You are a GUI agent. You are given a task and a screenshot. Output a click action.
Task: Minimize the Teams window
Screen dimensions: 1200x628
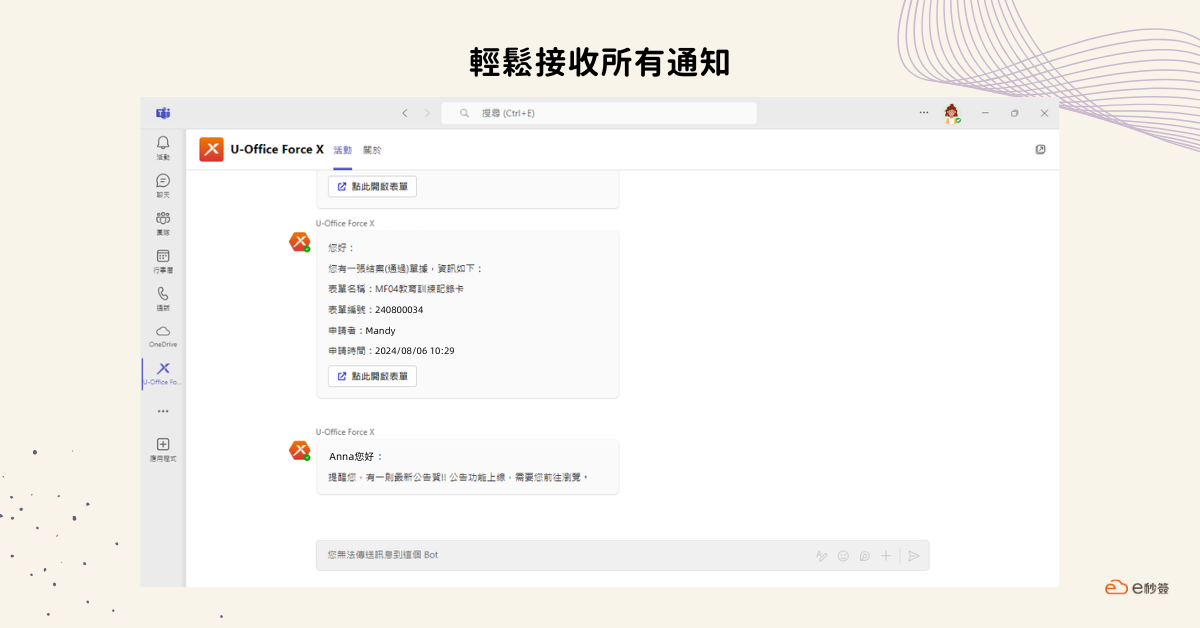[985, 113]
